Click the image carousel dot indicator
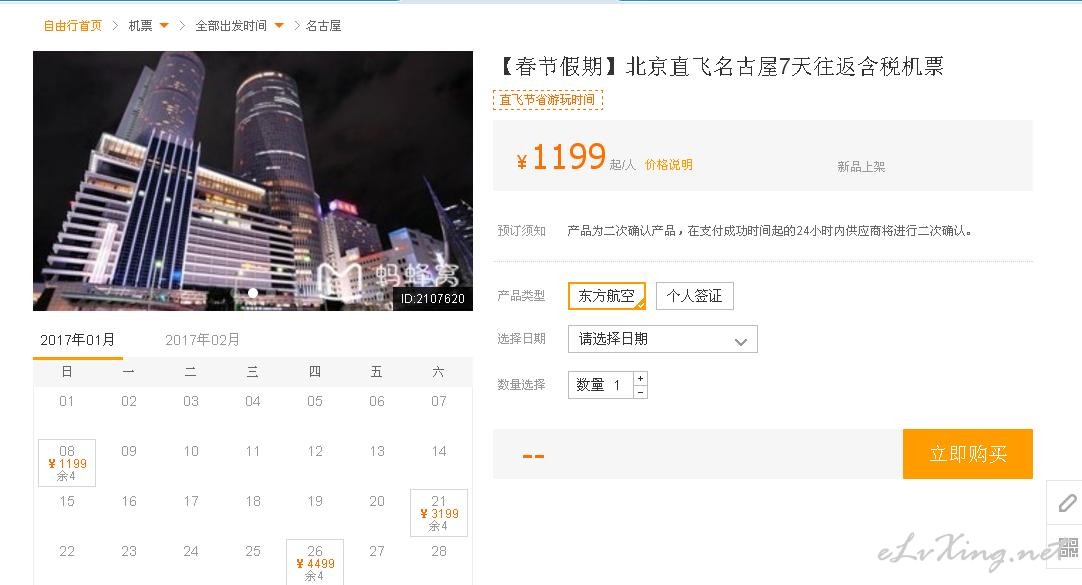The width and height of the screenshot is (1082, 585). tap(253, 293)
